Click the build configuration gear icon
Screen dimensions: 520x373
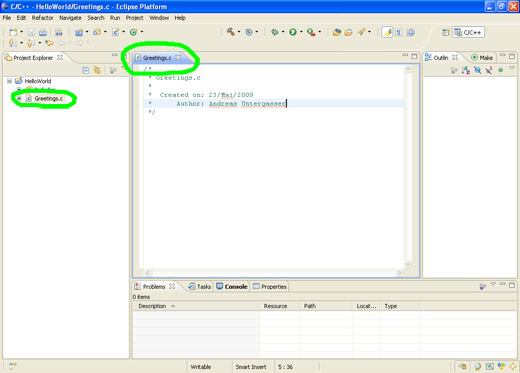pyautogui.click(x=249, y=32)
